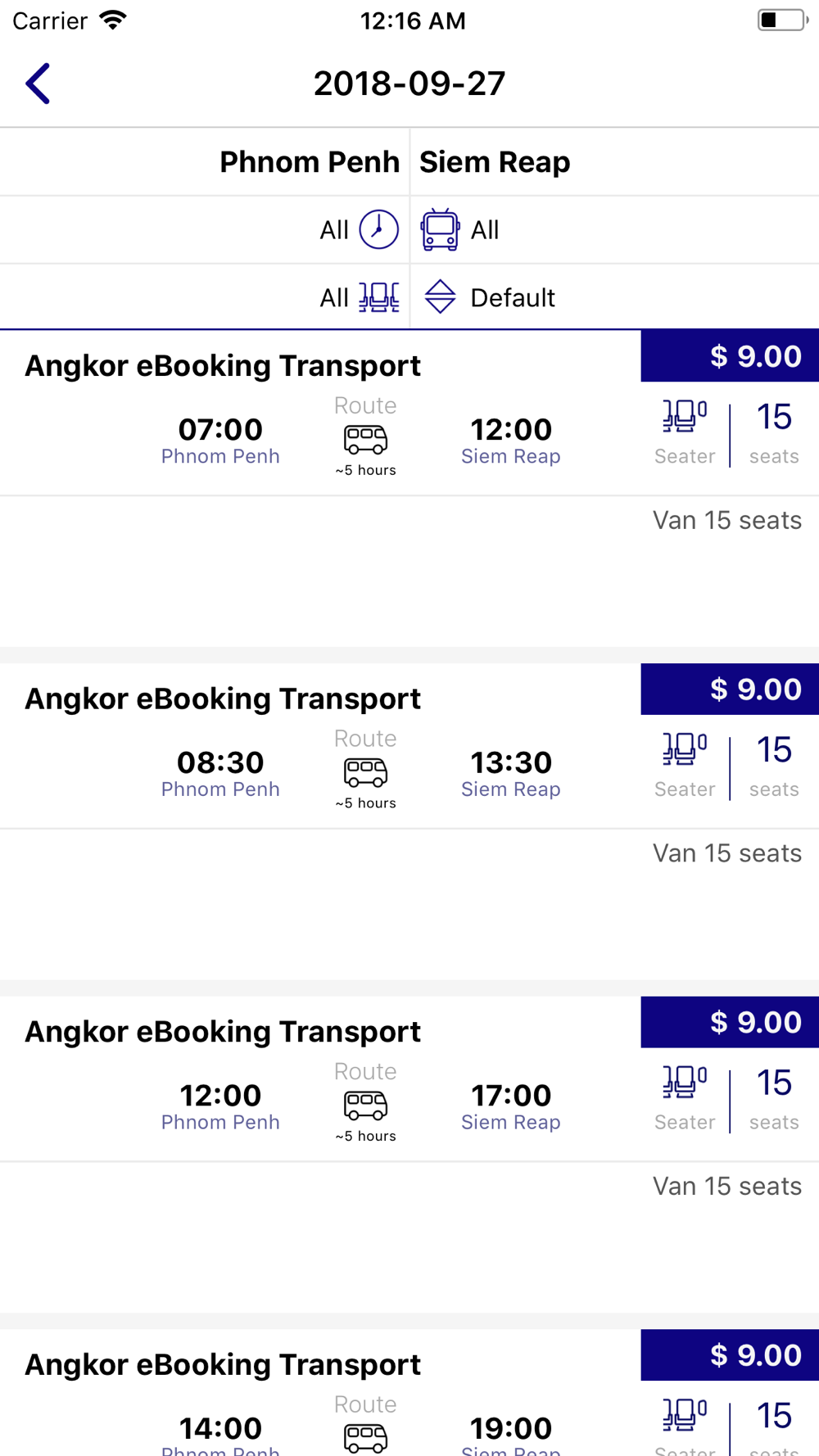
Task: Expand the Default sorting option
Action: tap(513, 297)
